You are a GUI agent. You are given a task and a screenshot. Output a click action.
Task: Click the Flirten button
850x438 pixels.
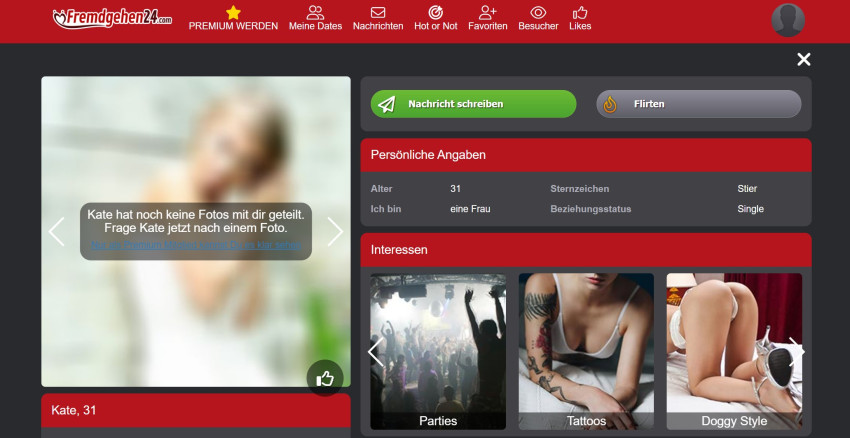click(x=699, y=104)
